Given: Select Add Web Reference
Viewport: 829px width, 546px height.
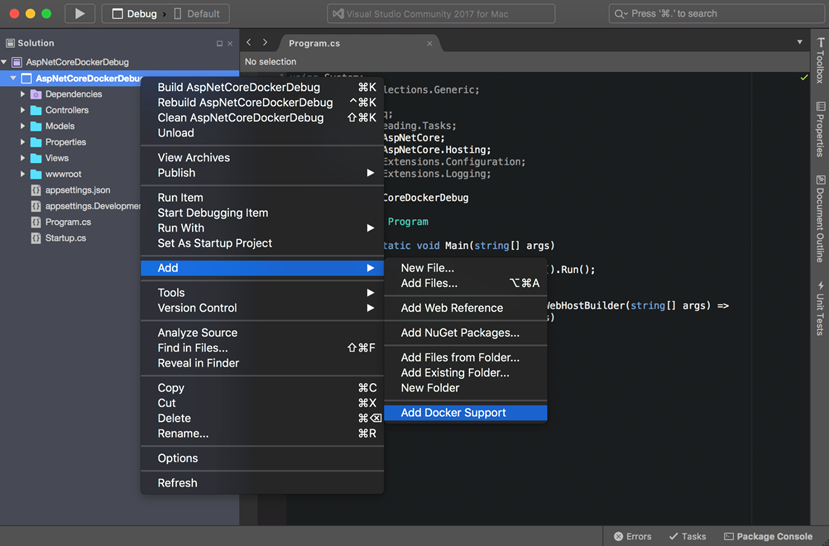Looking at the screenshot, I should pos(466,308).
